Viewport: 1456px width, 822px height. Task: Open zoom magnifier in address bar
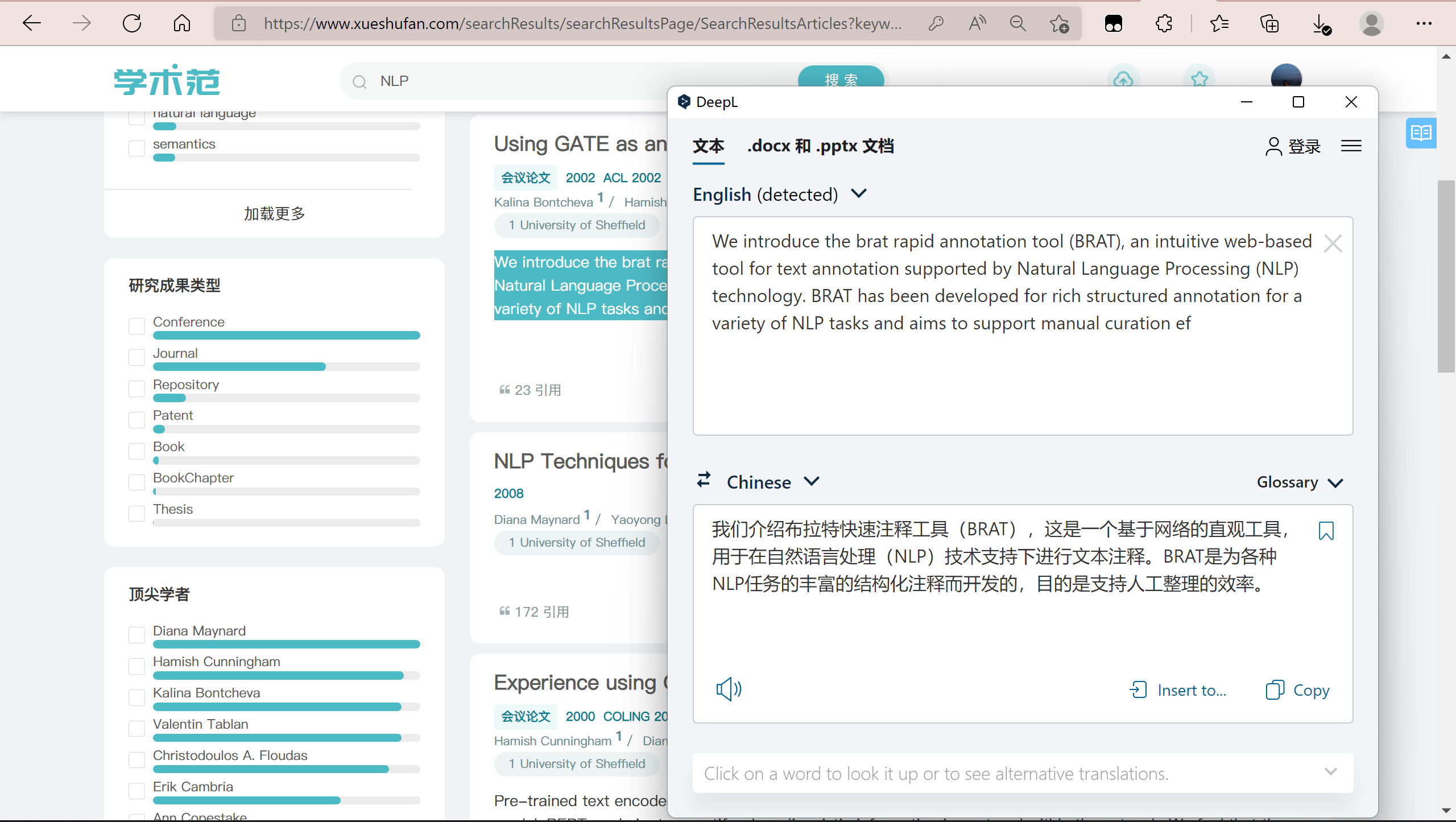pos(1017,23)
